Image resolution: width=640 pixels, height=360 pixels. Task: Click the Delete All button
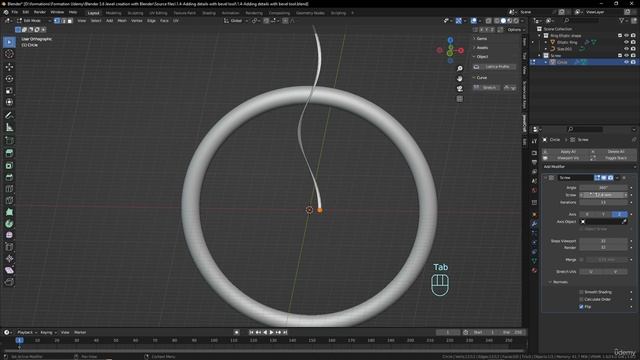click(x=613, y=151)
